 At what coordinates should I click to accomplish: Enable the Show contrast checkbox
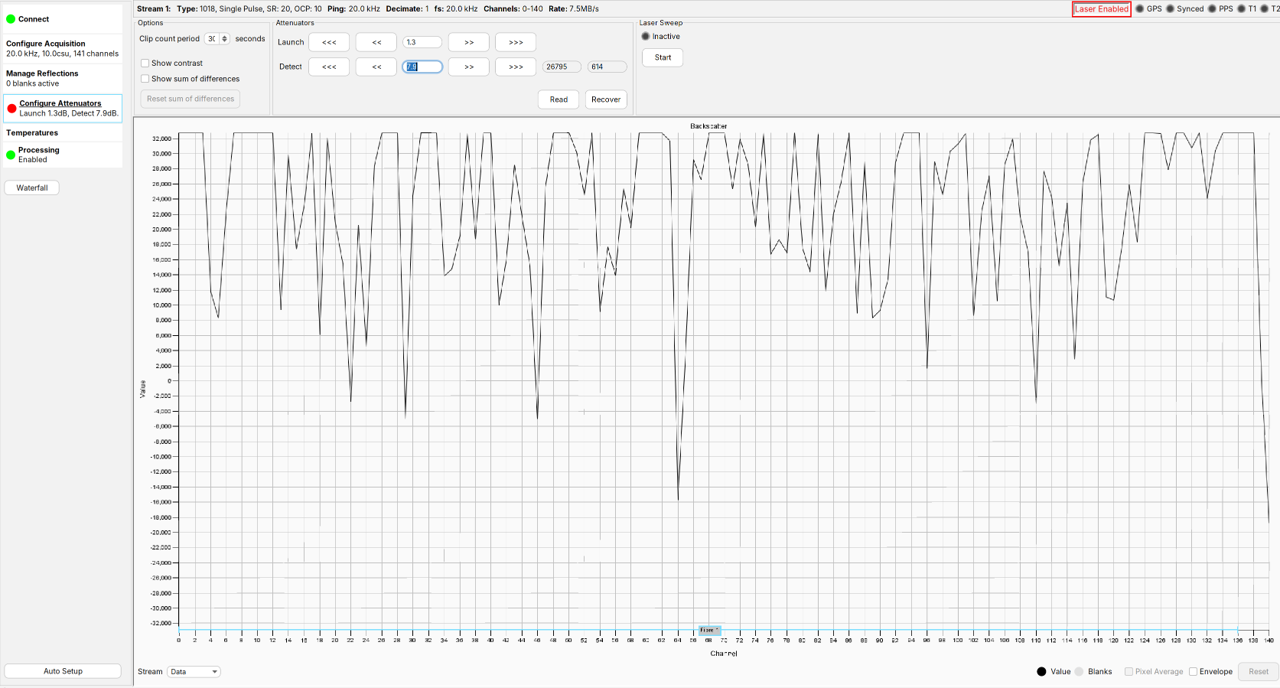pos(144,62)
